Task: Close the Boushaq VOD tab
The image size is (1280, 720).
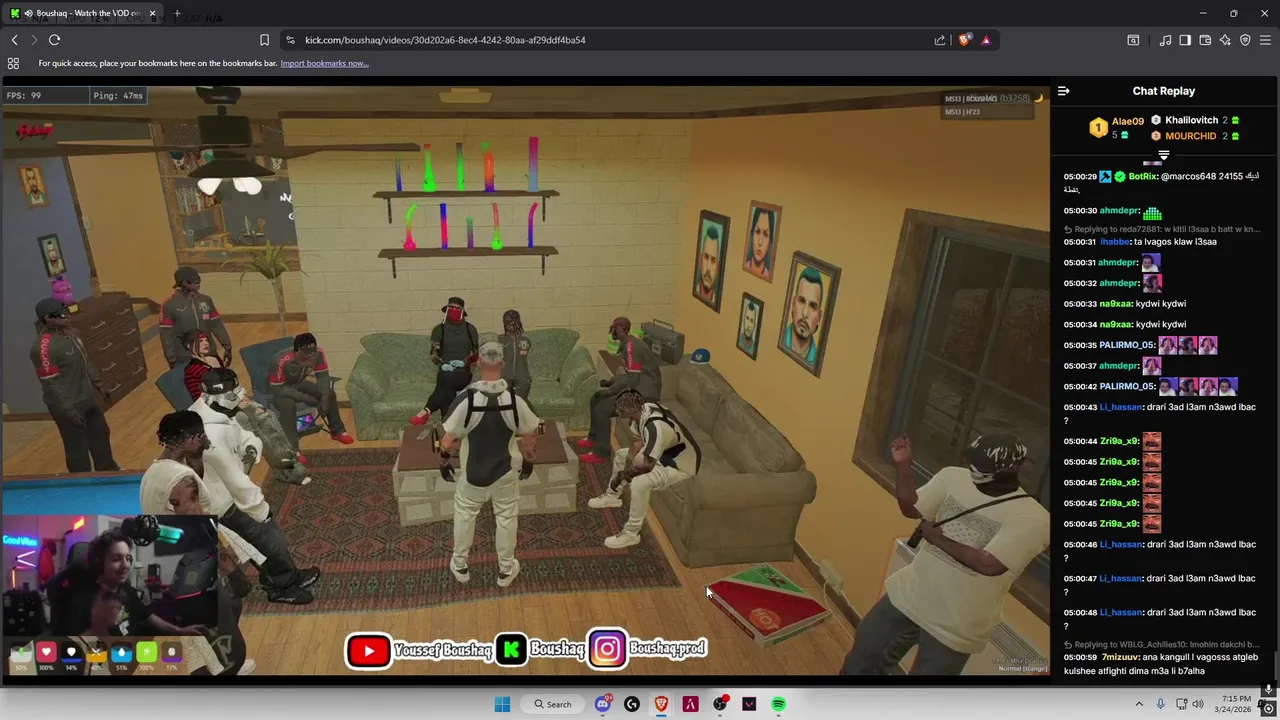Action: 152,13
